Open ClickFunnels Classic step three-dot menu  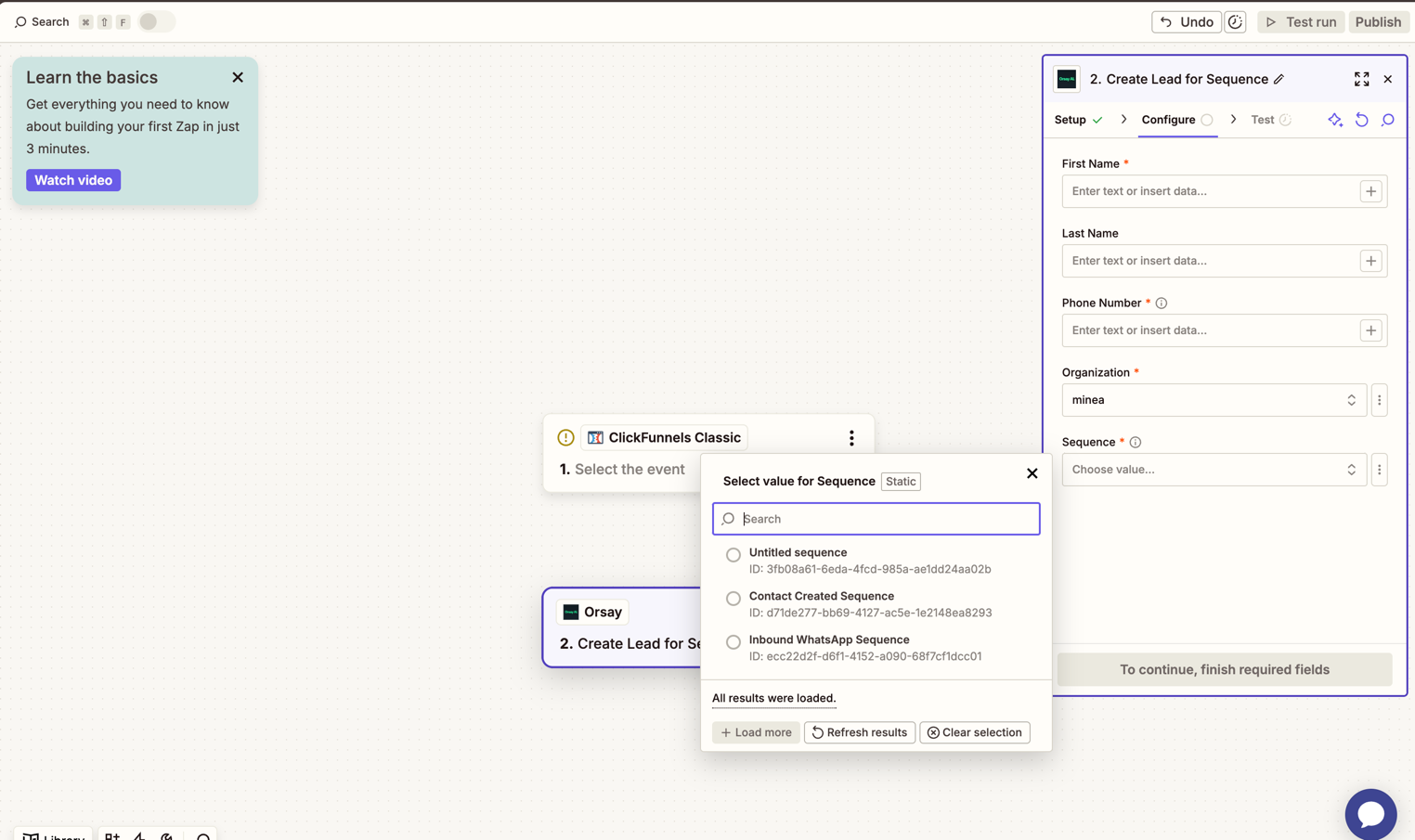pyautogui.click(x=851, y=437)
